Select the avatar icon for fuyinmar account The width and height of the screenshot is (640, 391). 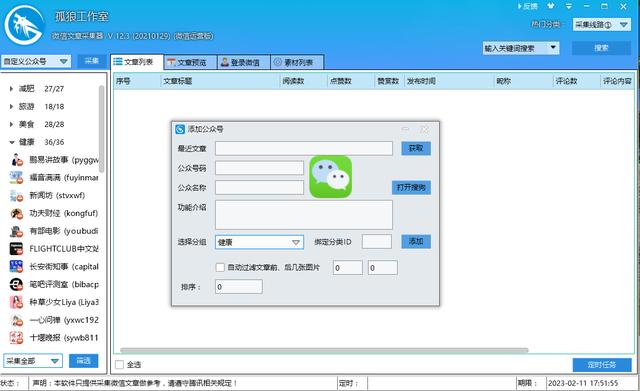tap(17, 178)
